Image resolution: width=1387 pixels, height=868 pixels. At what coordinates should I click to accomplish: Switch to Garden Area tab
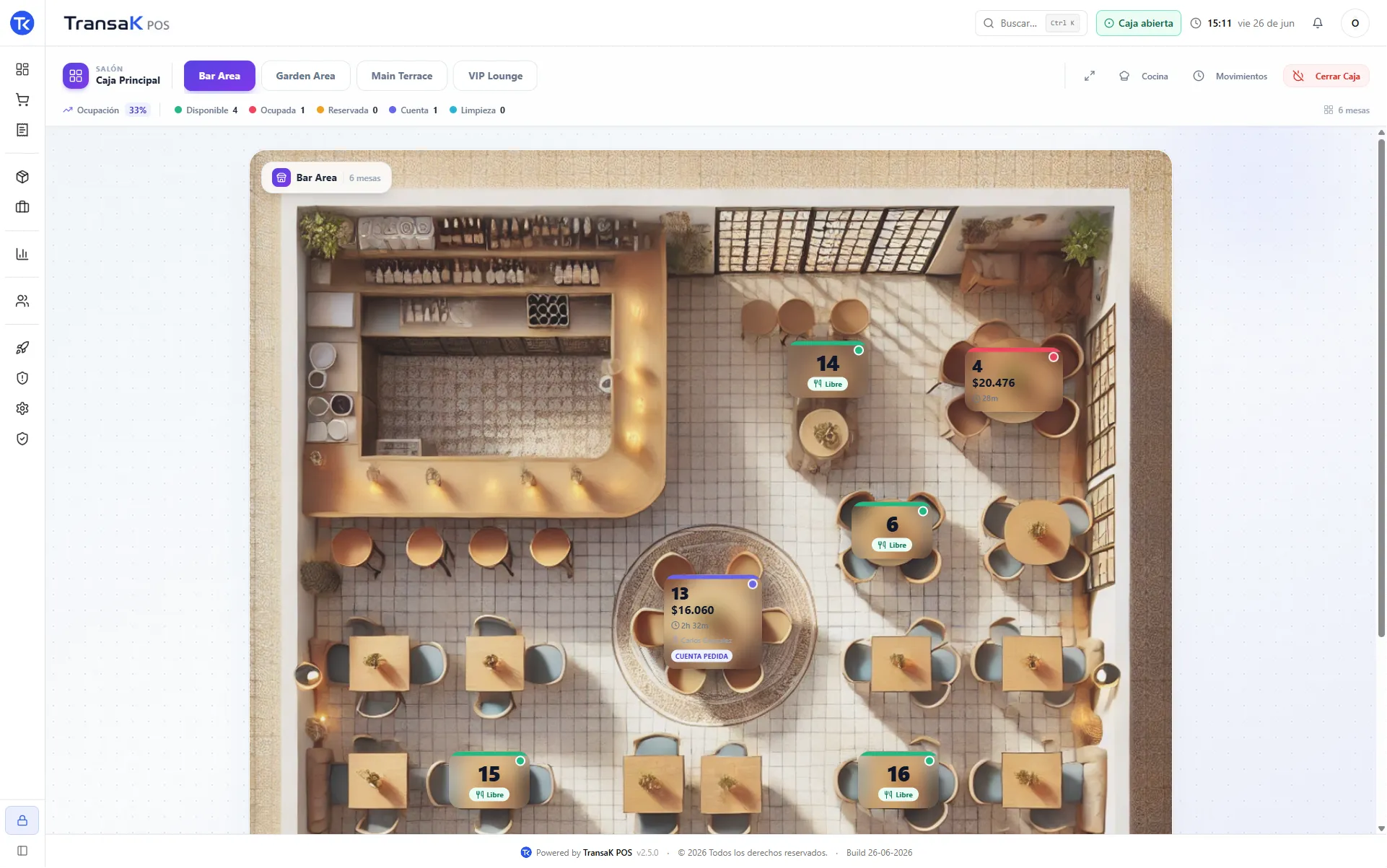305,76
